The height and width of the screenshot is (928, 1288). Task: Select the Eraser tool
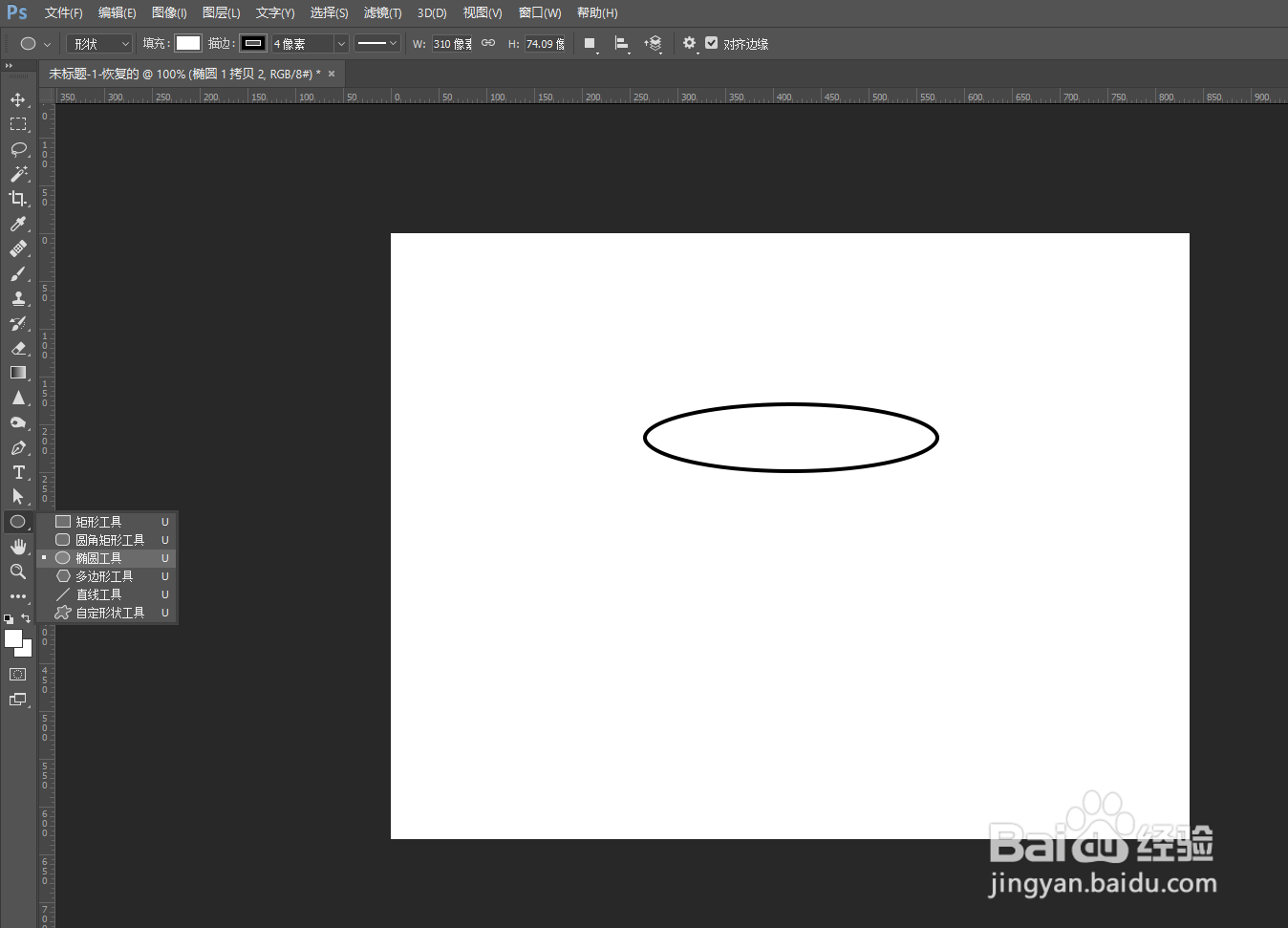(18, 348)
